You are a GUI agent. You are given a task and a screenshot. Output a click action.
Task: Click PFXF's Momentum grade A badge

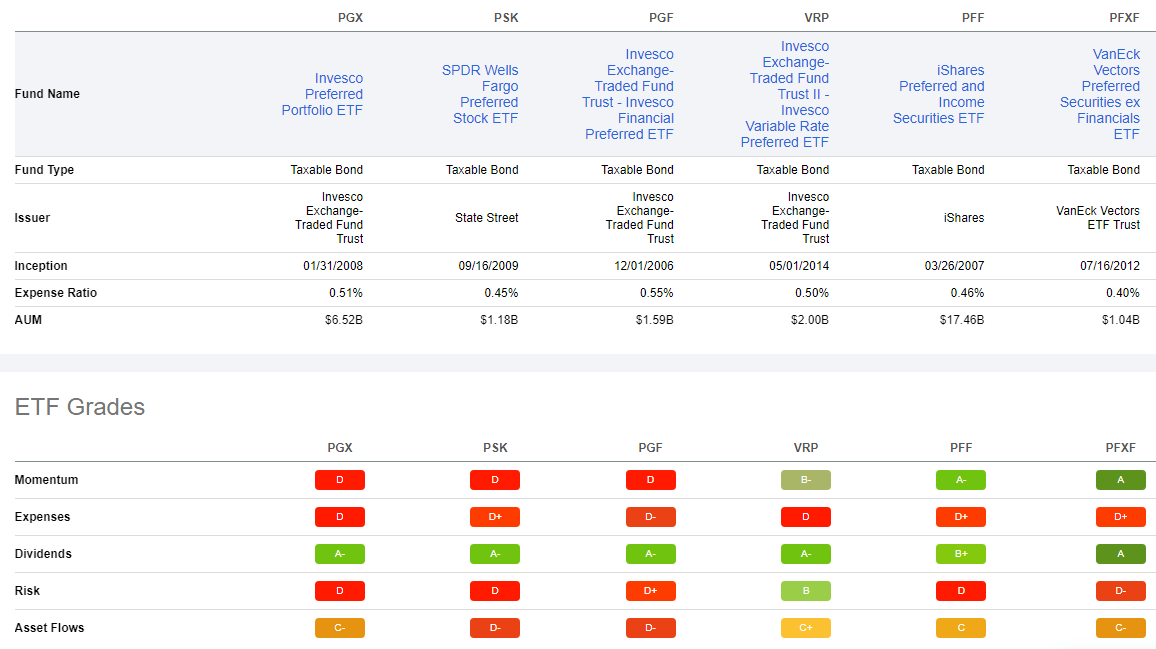tap(1121, 480)
